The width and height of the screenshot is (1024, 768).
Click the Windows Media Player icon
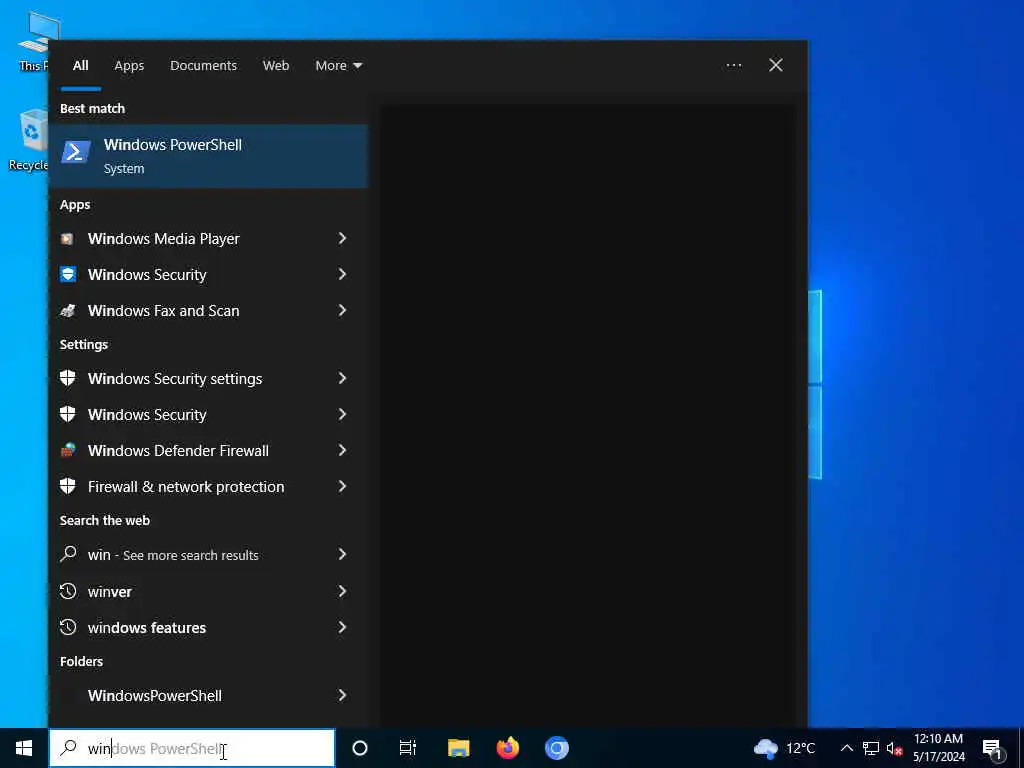67,239
